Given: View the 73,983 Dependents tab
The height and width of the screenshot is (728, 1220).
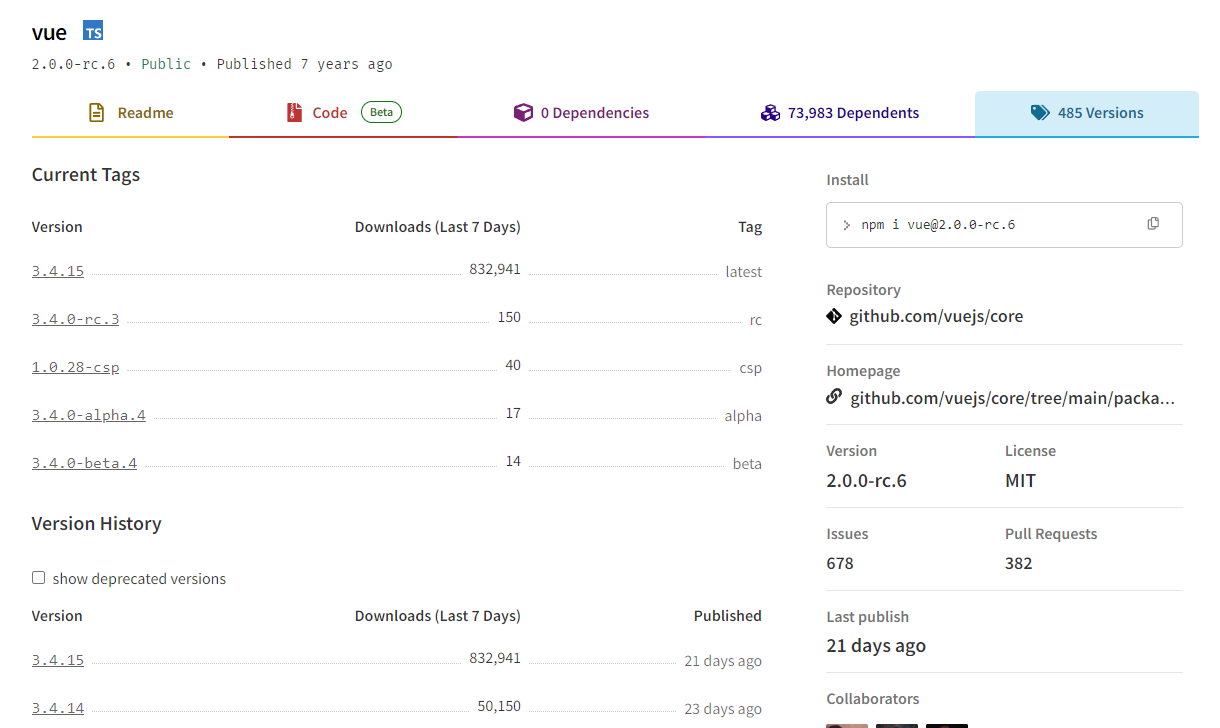Looking at the screenshot, I should tap(840, 113).
